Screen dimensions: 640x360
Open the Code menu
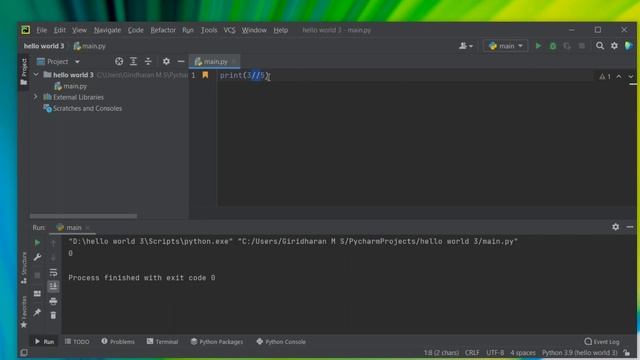tap(136, 30)
